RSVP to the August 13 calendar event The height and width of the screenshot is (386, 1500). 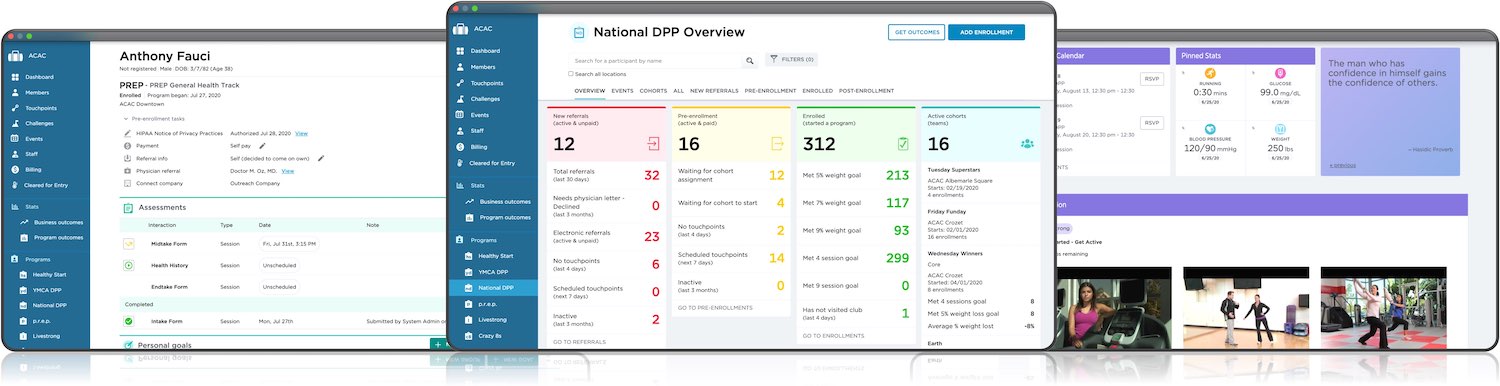point(1152,78)
